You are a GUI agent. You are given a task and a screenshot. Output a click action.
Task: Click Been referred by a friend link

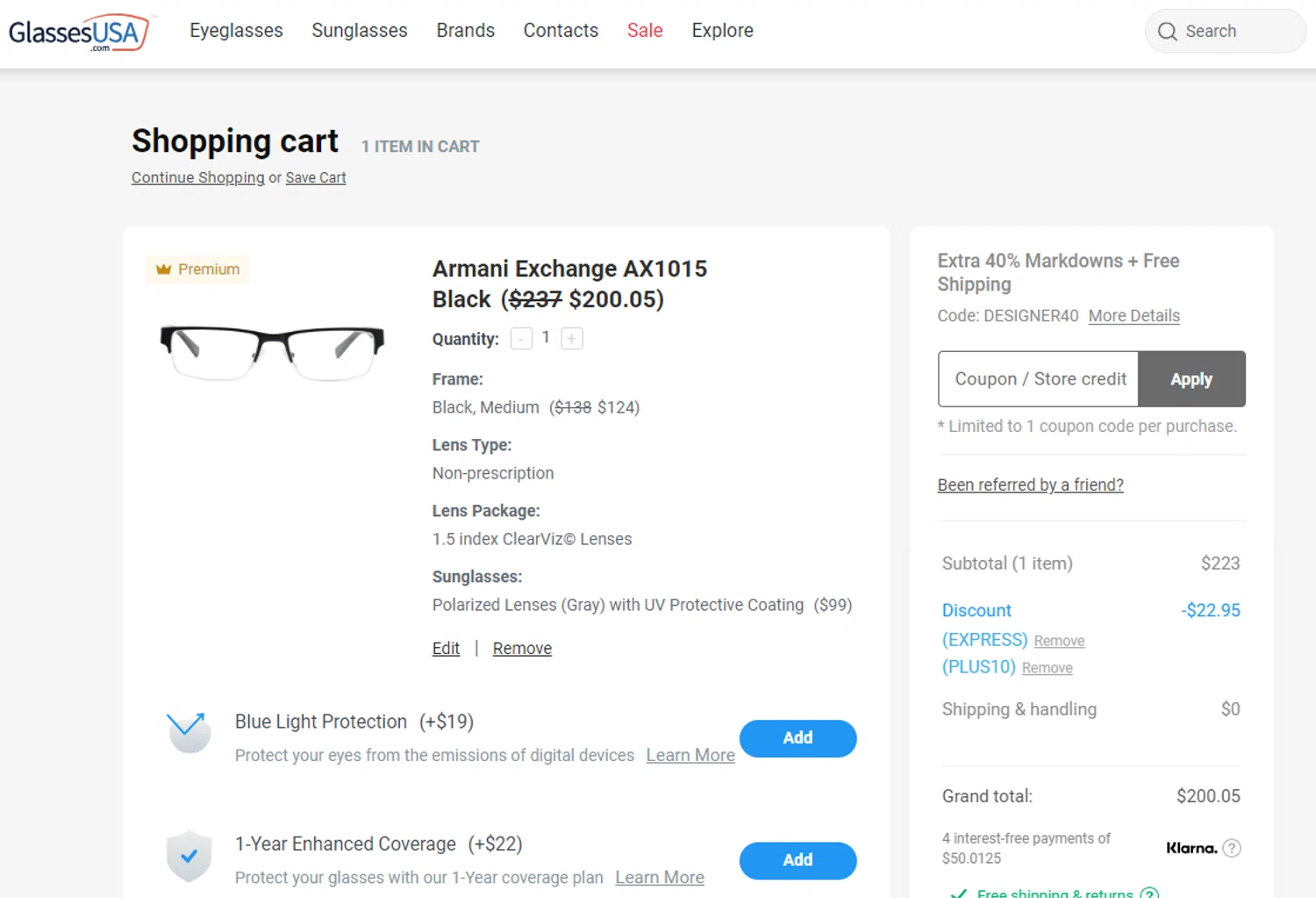[1031, 485]
